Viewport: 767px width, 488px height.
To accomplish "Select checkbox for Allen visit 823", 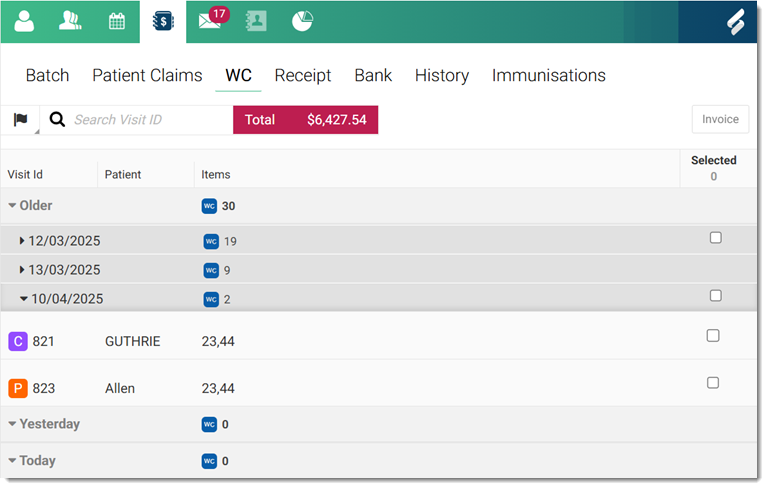I will point(713,382).
